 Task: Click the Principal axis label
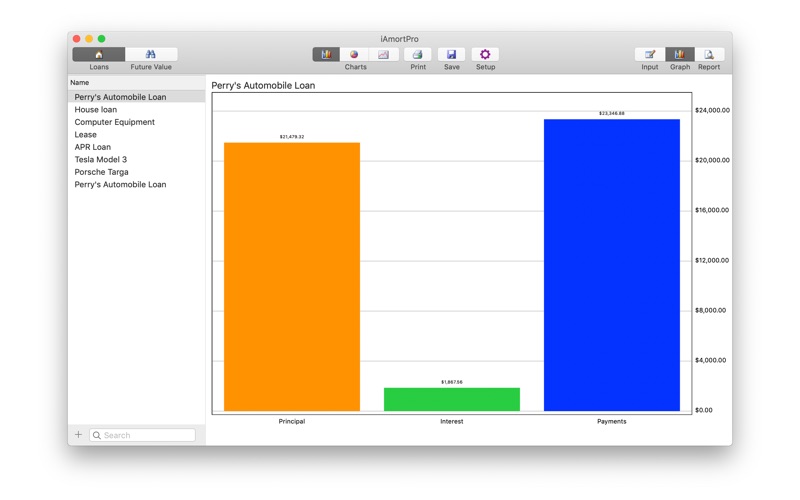pos(292,421)
